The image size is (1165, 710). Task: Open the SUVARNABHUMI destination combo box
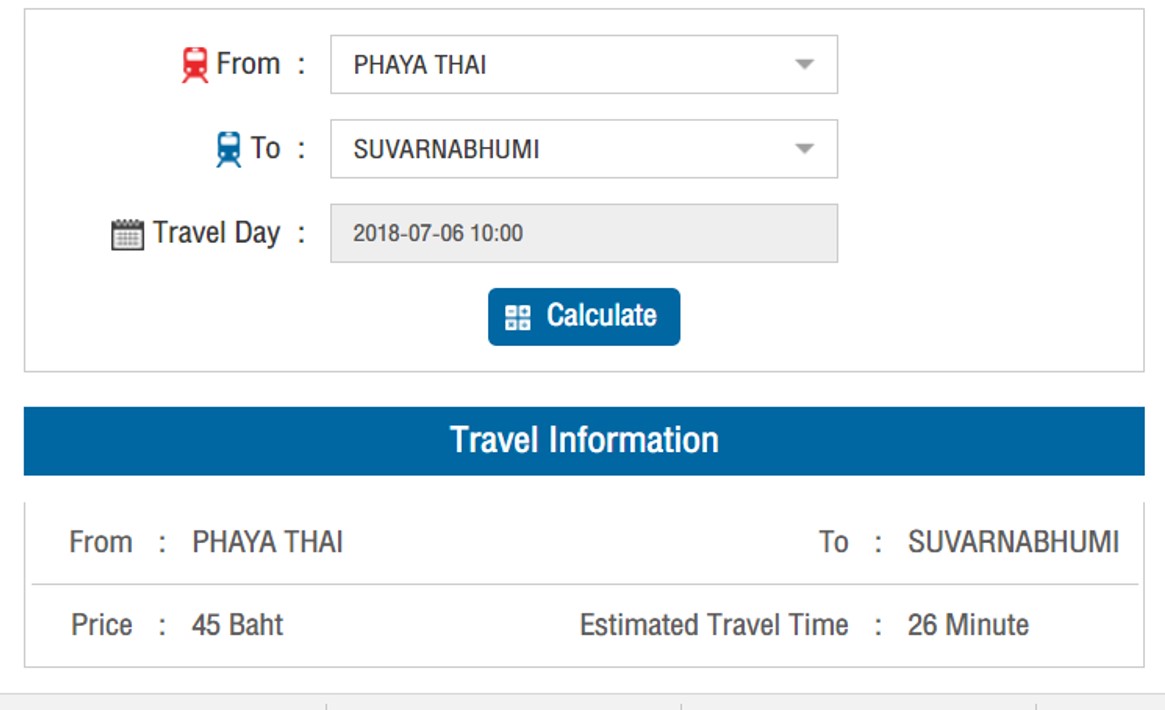[x=584, y=149]
